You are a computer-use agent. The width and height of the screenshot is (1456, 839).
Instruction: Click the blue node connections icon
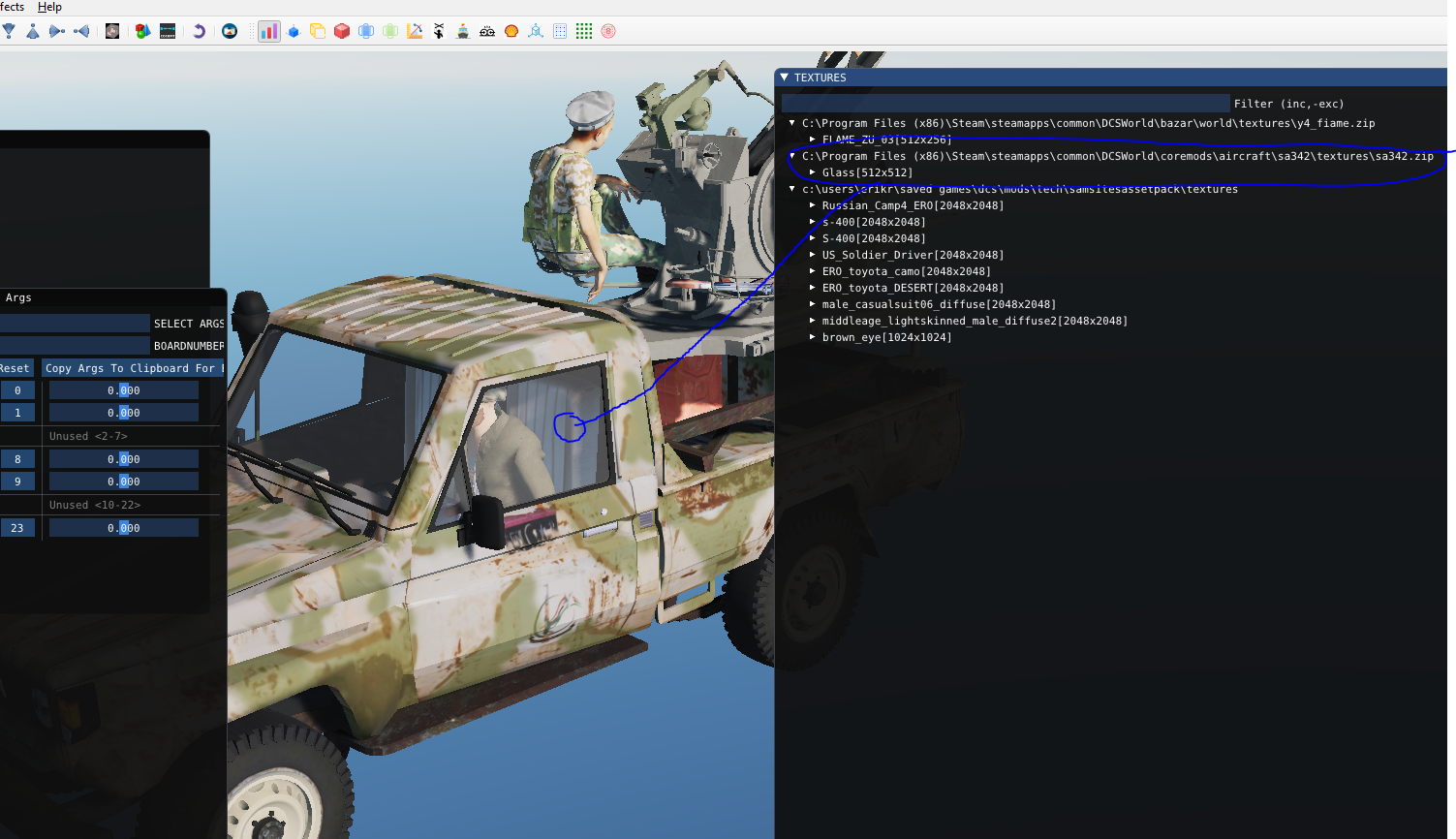point(536,31)
